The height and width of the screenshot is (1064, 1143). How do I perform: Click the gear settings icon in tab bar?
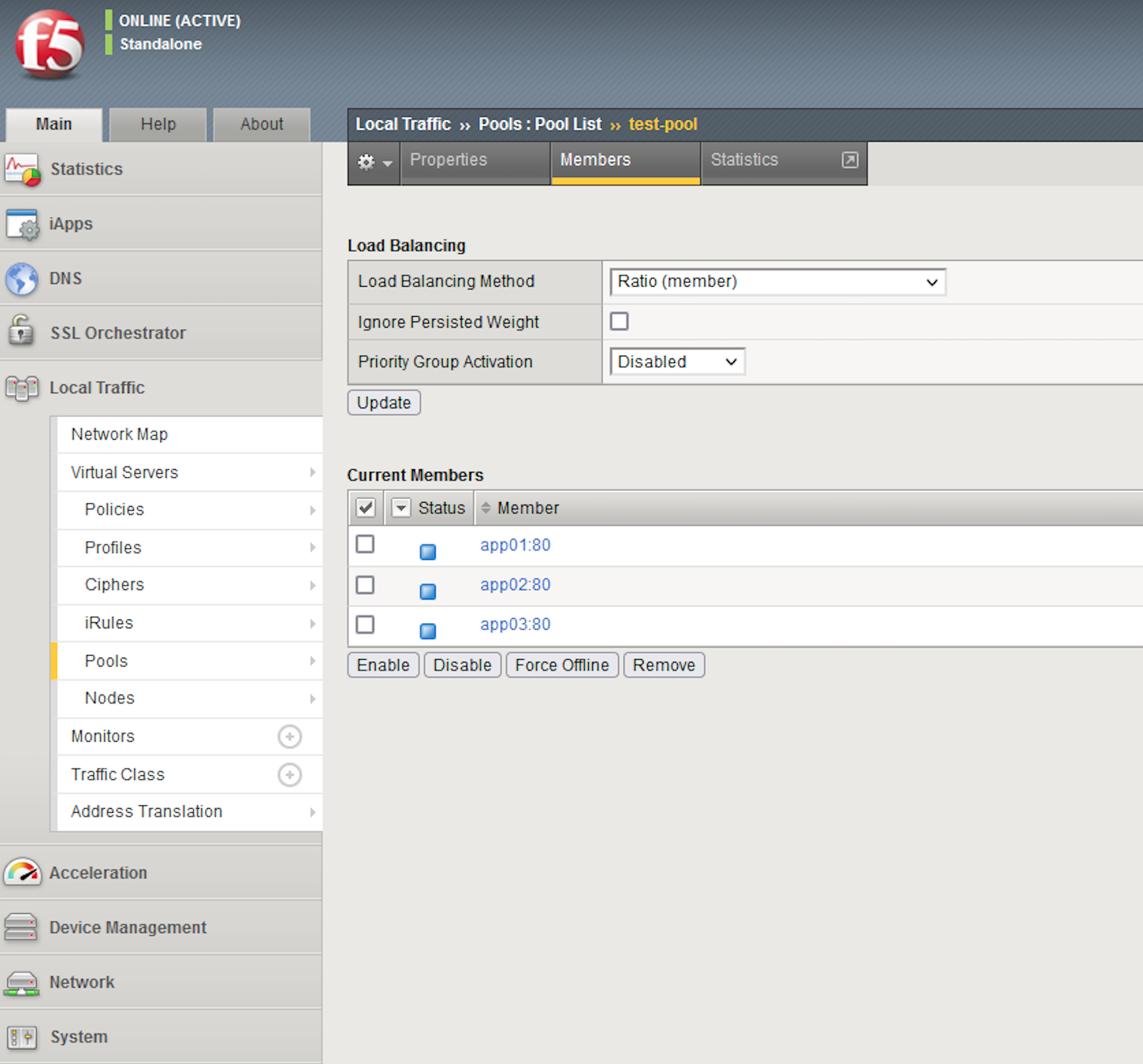point(367,162)
